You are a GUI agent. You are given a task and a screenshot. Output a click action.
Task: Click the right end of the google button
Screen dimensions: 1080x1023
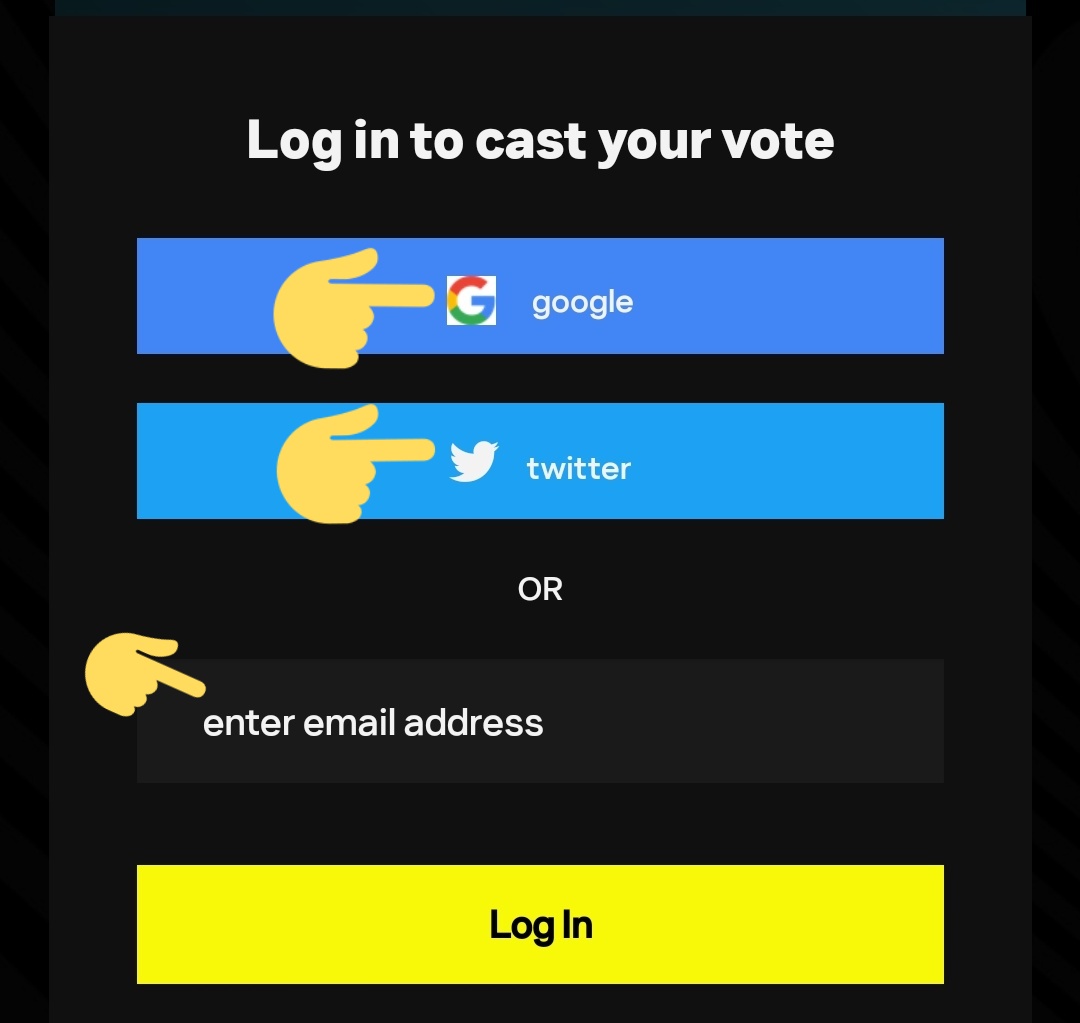895,296
